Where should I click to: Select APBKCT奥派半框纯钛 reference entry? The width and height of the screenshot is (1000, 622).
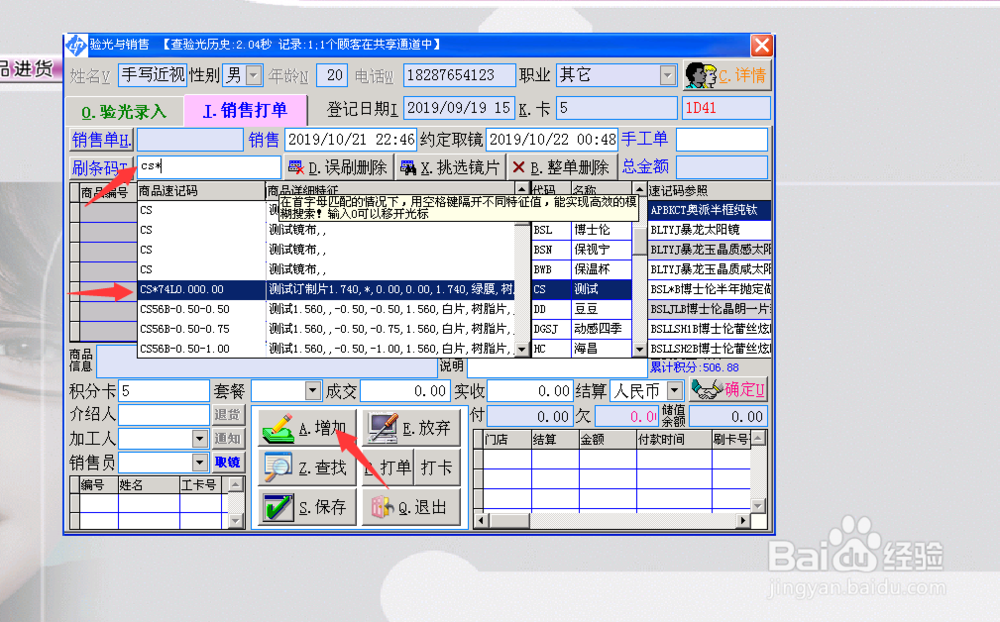click(x=709, y=210)
